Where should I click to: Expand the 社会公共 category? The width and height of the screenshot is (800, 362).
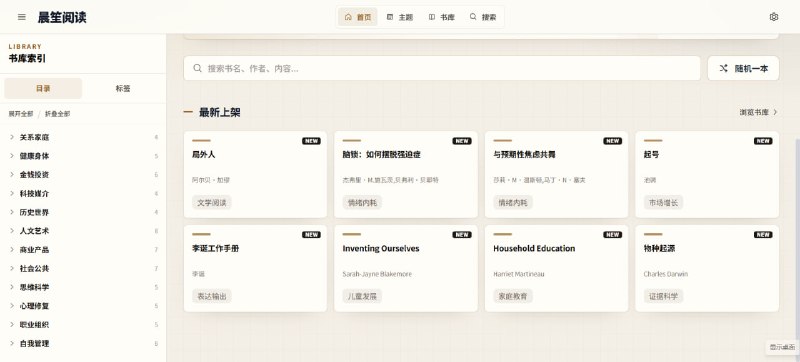point(83,269)
